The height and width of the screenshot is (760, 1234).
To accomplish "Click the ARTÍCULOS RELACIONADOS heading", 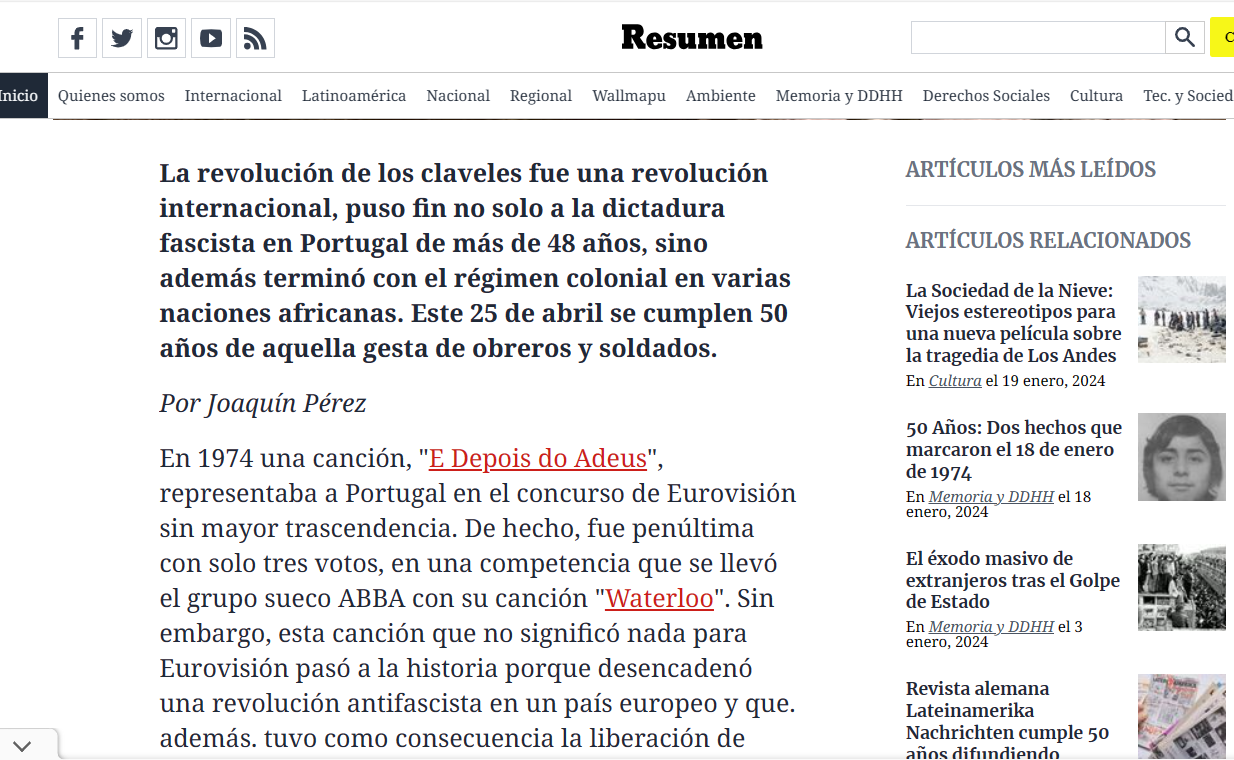I will (1048, 241).
